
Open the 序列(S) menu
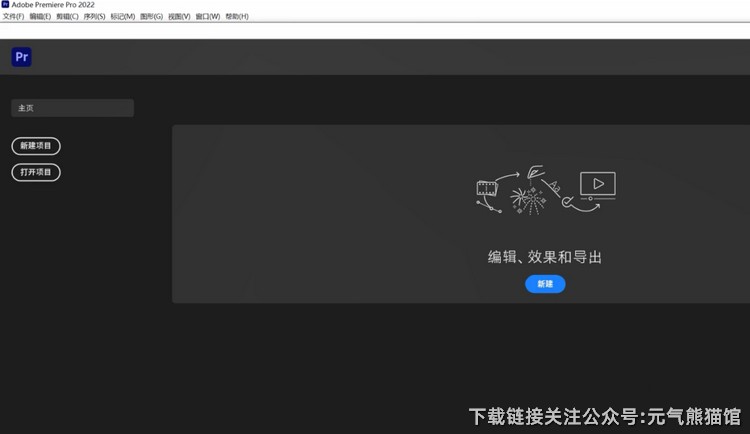[94, 17]
